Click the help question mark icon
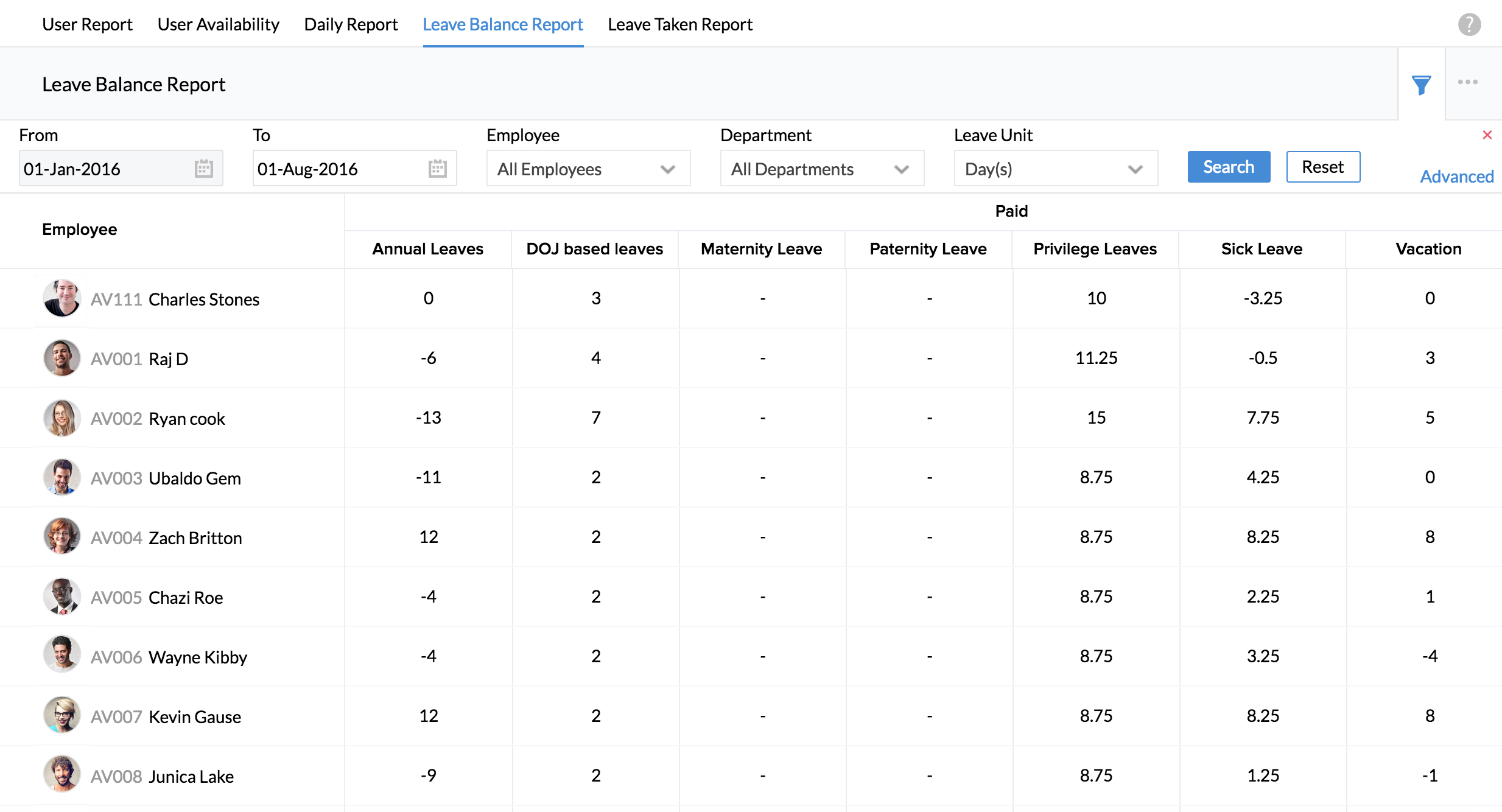This screenshot has width=1502, height=812. tap(1469, 25)
